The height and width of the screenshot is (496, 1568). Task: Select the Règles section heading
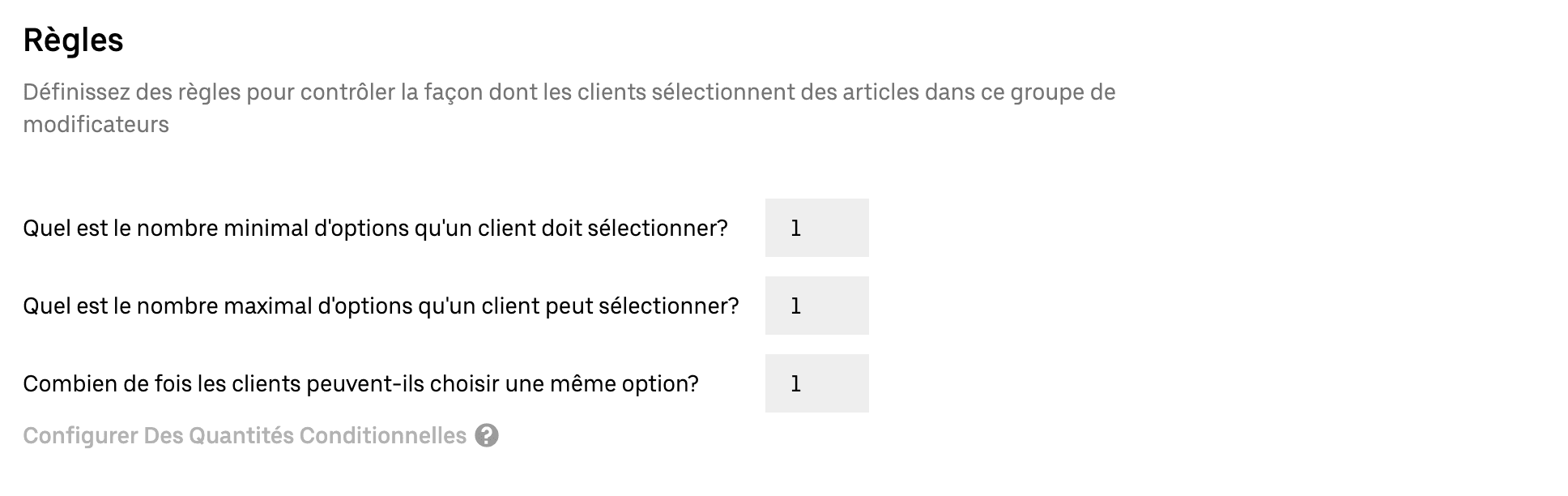pyautogui.click(x=73, y=39)
